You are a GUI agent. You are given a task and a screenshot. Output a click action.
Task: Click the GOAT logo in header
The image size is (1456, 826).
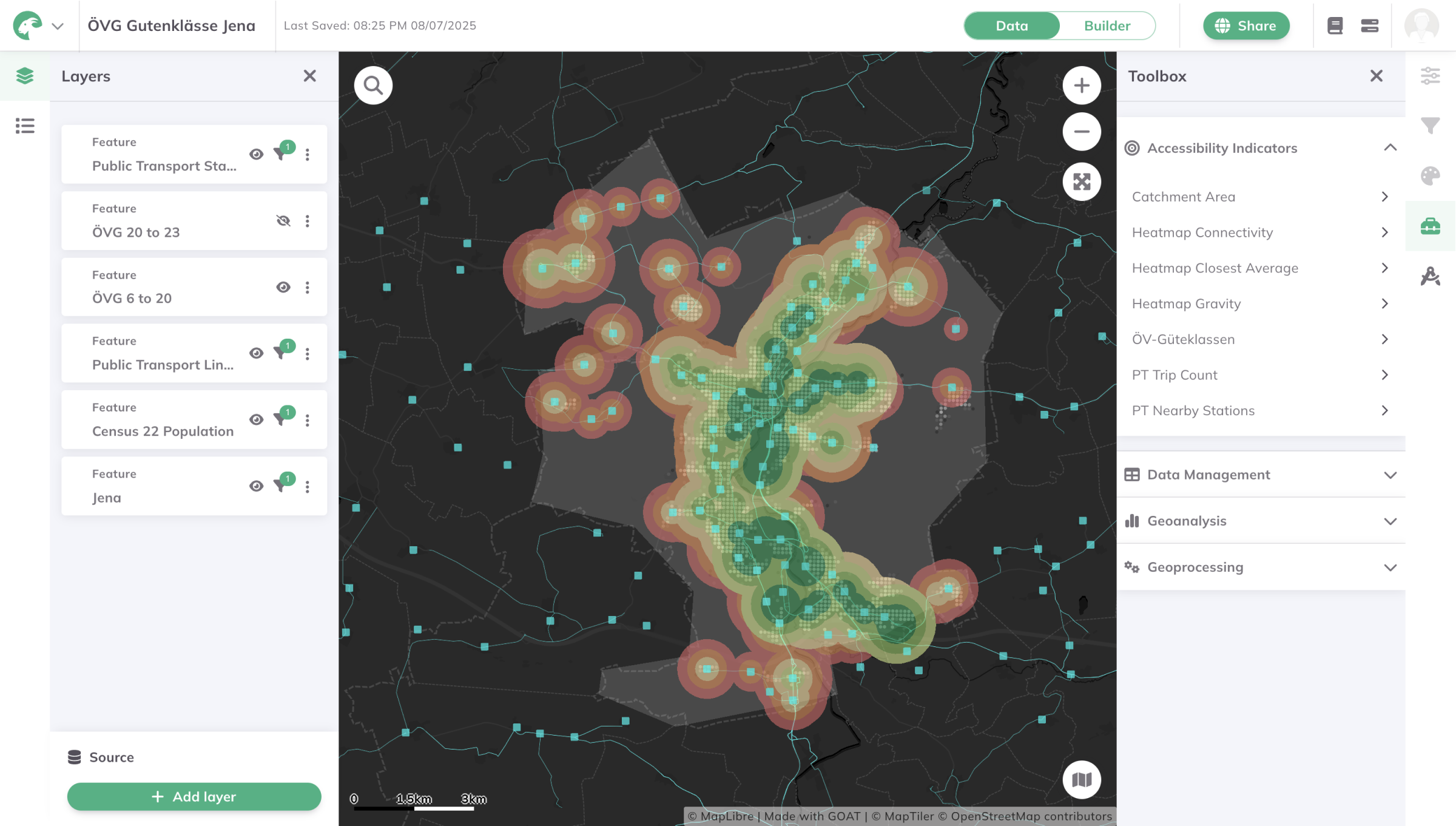click(28, 25)
